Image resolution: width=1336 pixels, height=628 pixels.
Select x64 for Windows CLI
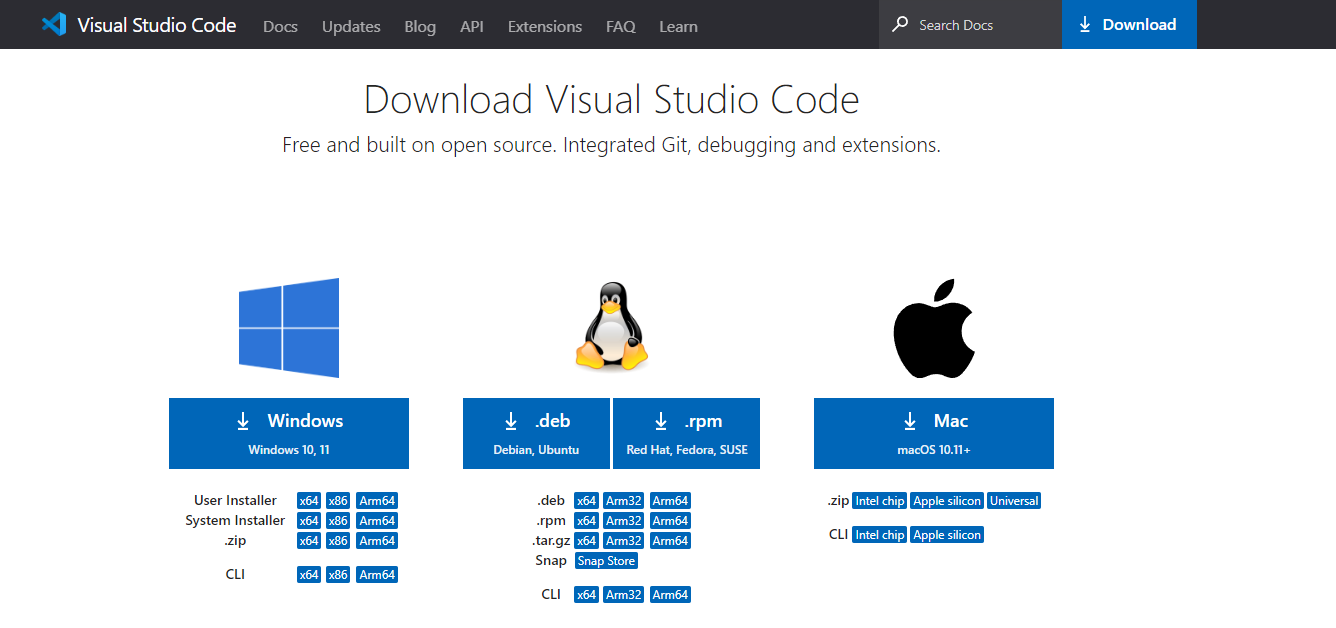tap(309, 575)
